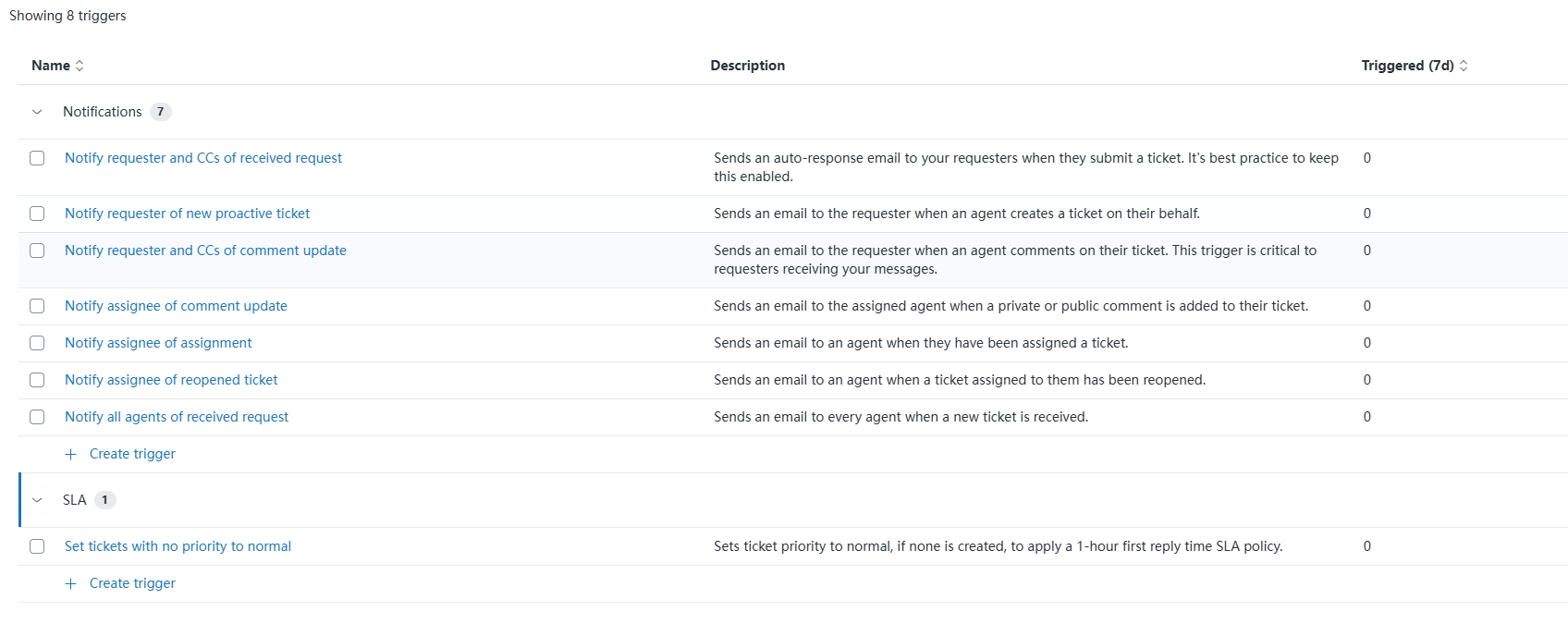1568x636 pixels.
Task: Click the SLA category label
Action: (x=74, y=500)
